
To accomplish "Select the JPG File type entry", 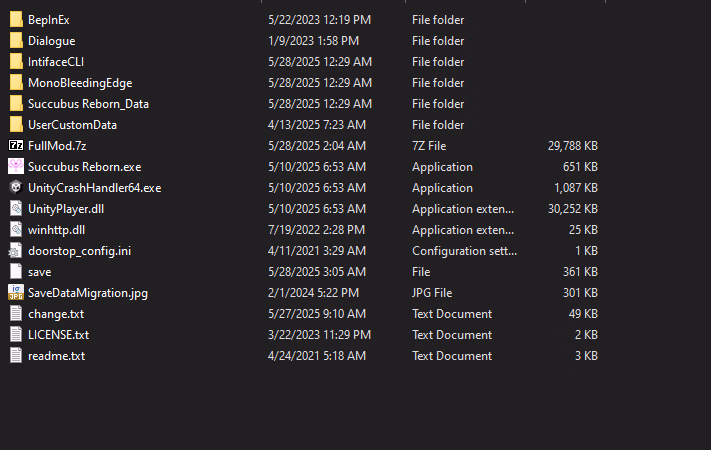I will point(432,293).
